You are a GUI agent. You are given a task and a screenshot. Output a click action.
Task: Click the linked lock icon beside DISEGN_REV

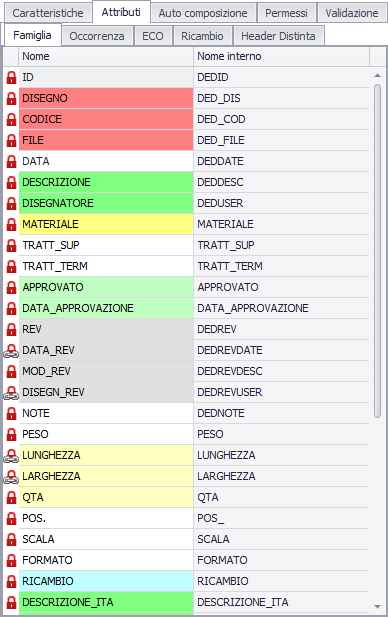point(11,393)
